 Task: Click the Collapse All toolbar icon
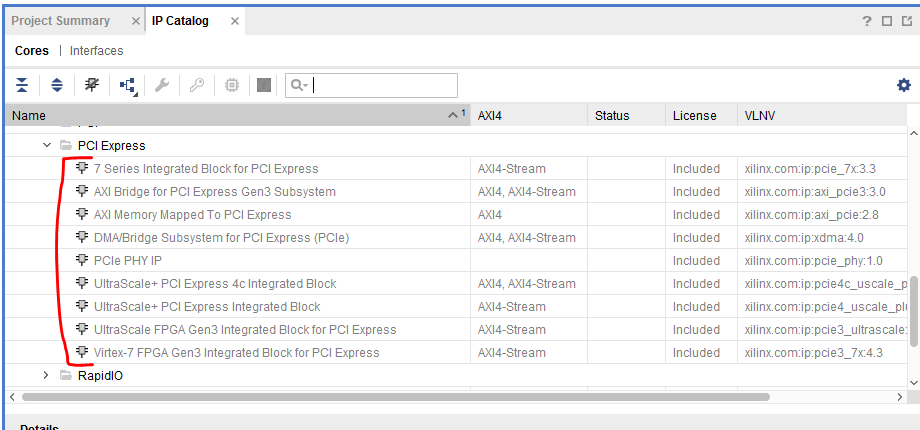pos(22,86)
